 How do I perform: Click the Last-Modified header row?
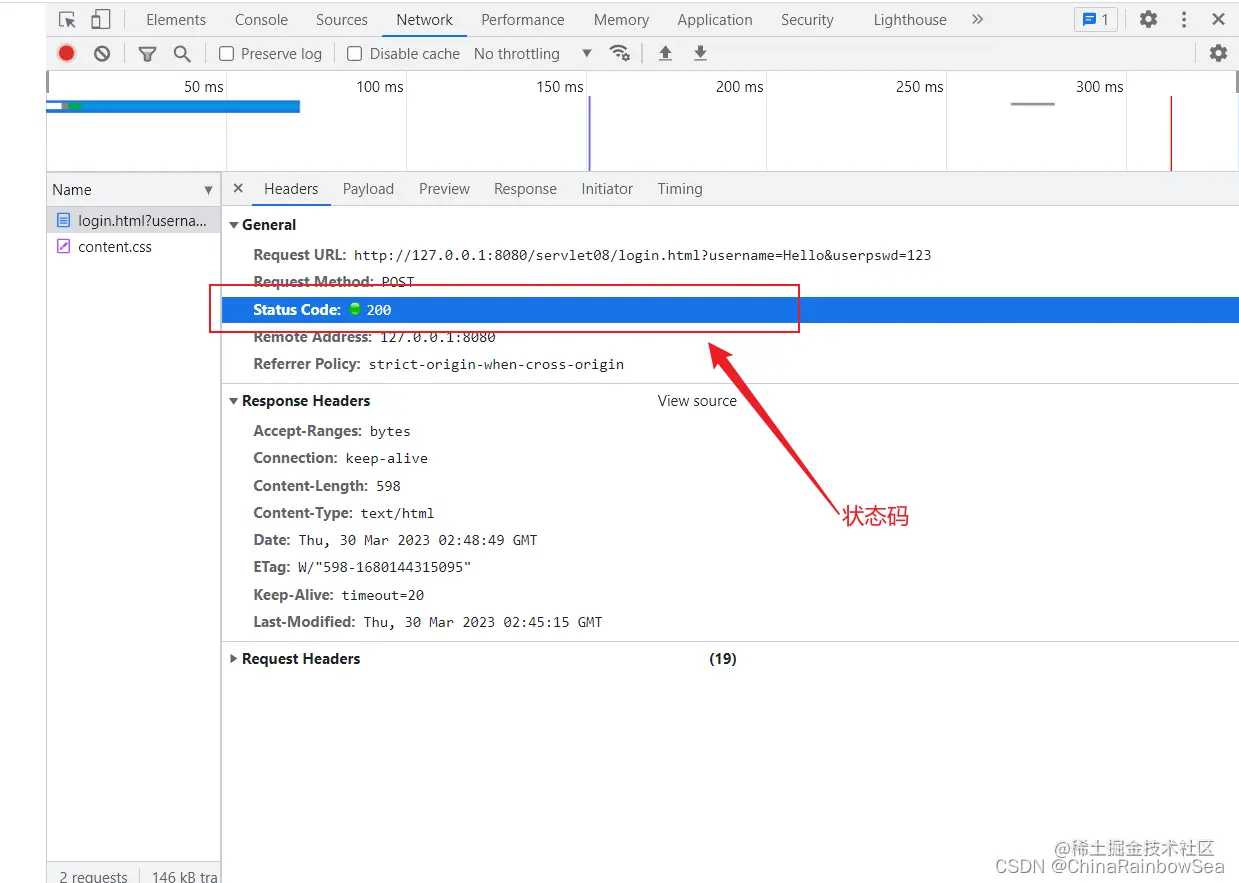pyautogui.click(x=730, y=622)
